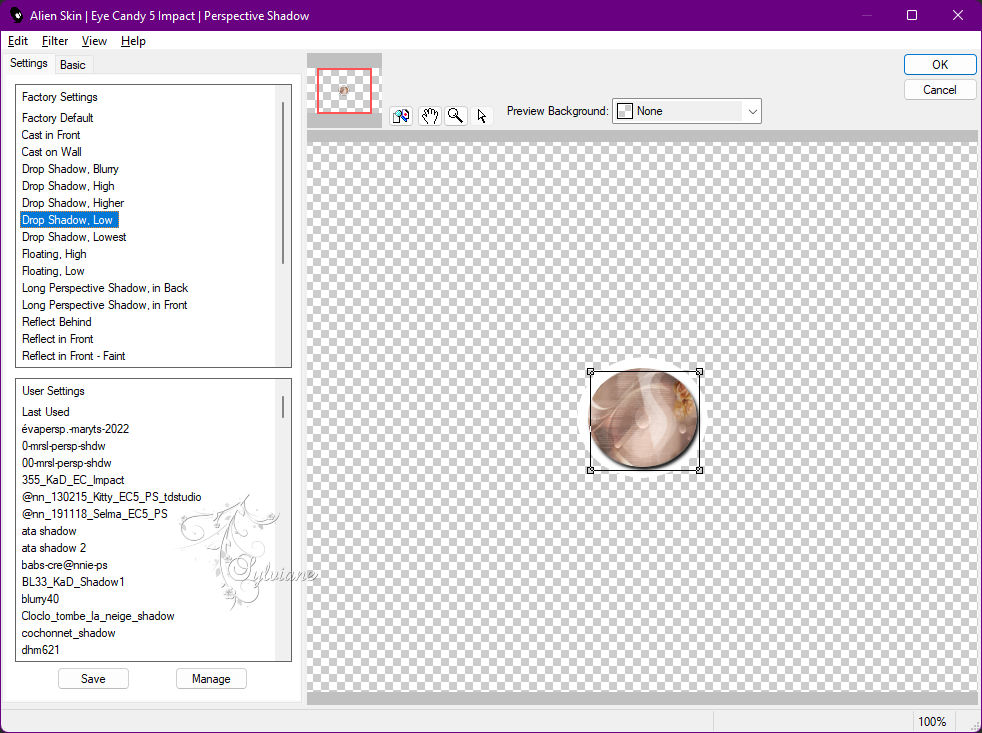The height and width of the screenshot is (733, 982).
Task: Select the blurry40 user setting
Action: click(x=40, y=598)
